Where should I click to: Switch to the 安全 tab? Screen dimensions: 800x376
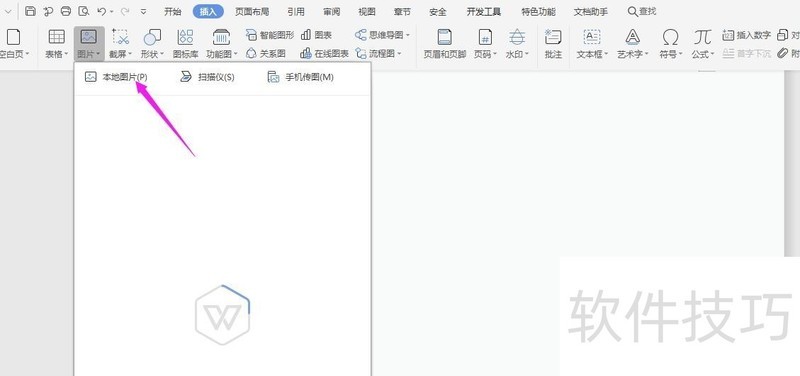point(438,11)
